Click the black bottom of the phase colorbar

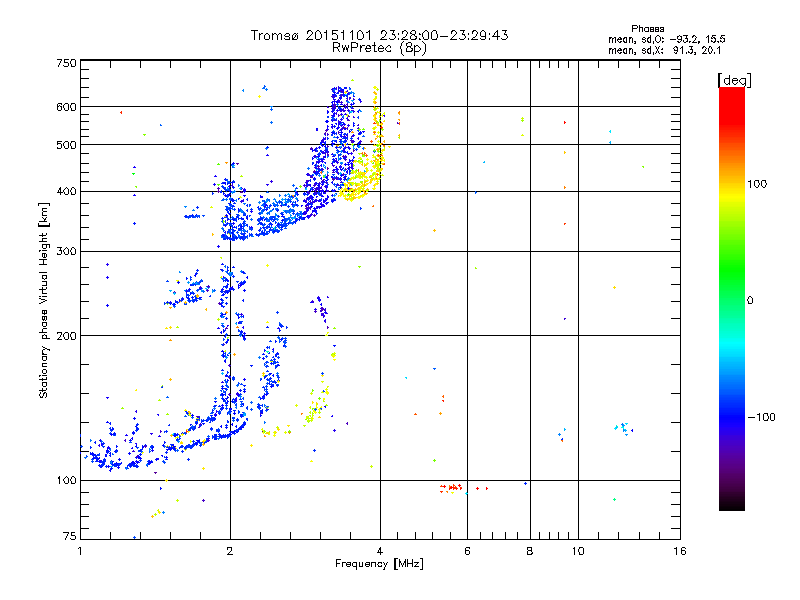[x=732, y=503]
